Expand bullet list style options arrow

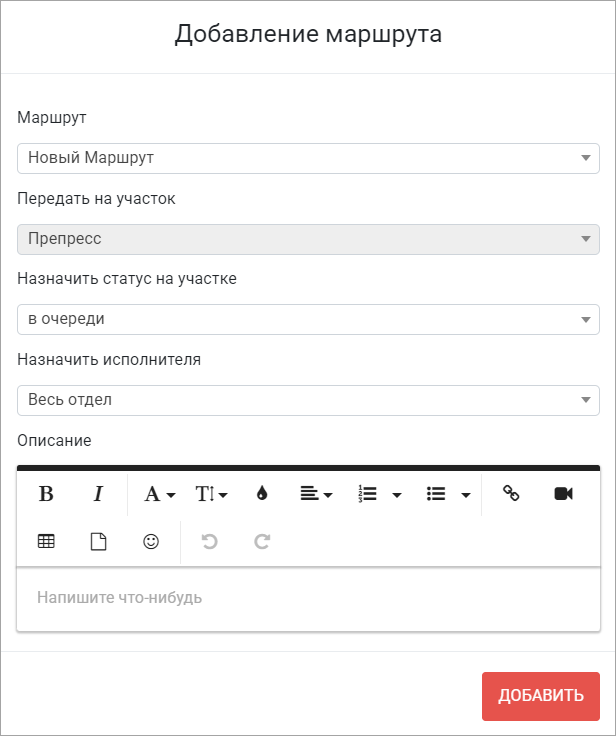(466, 495)
